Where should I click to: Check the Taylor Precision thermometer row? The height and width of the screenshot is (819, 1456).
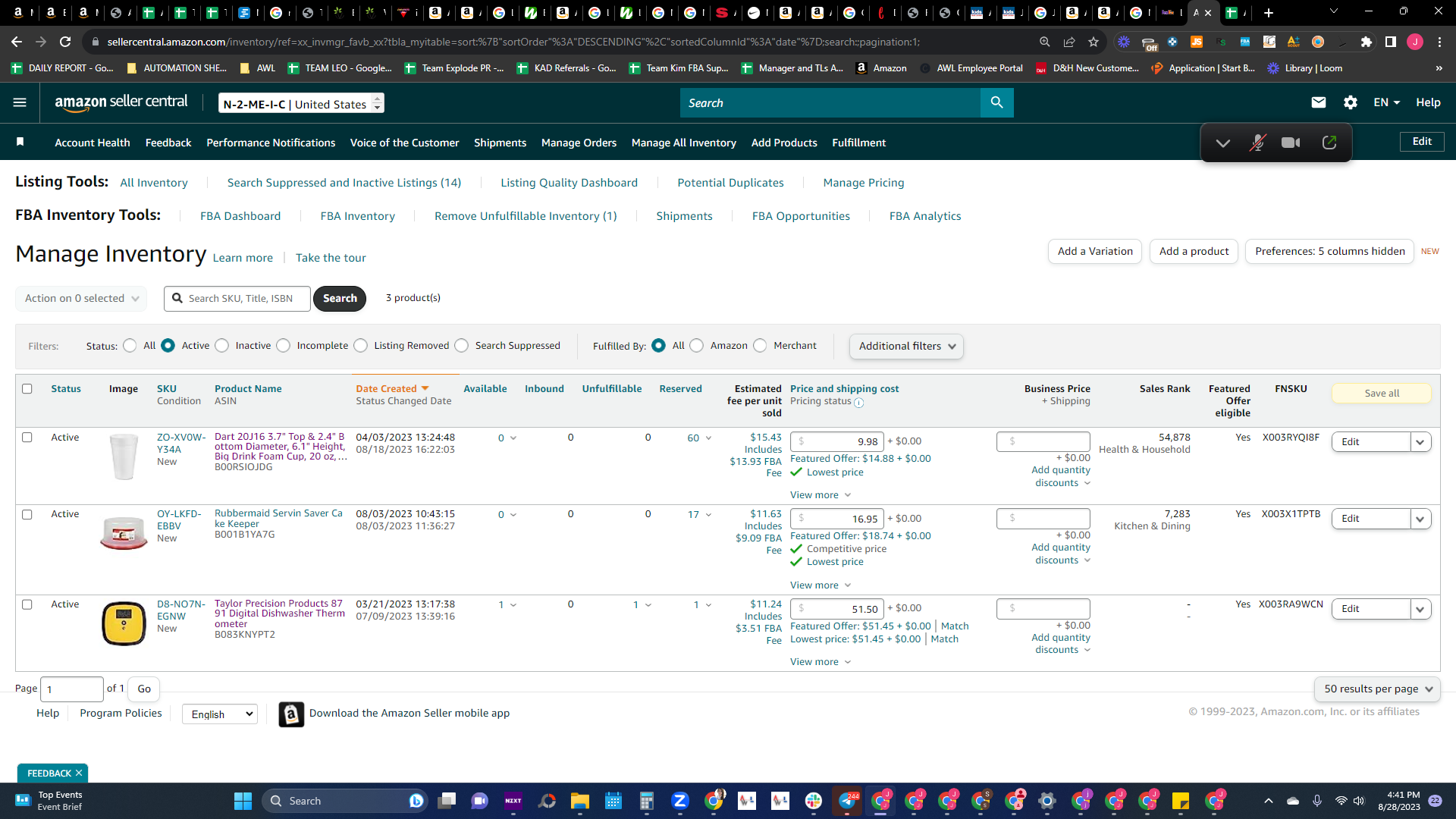pyautogui.click(x=27, y=604)
